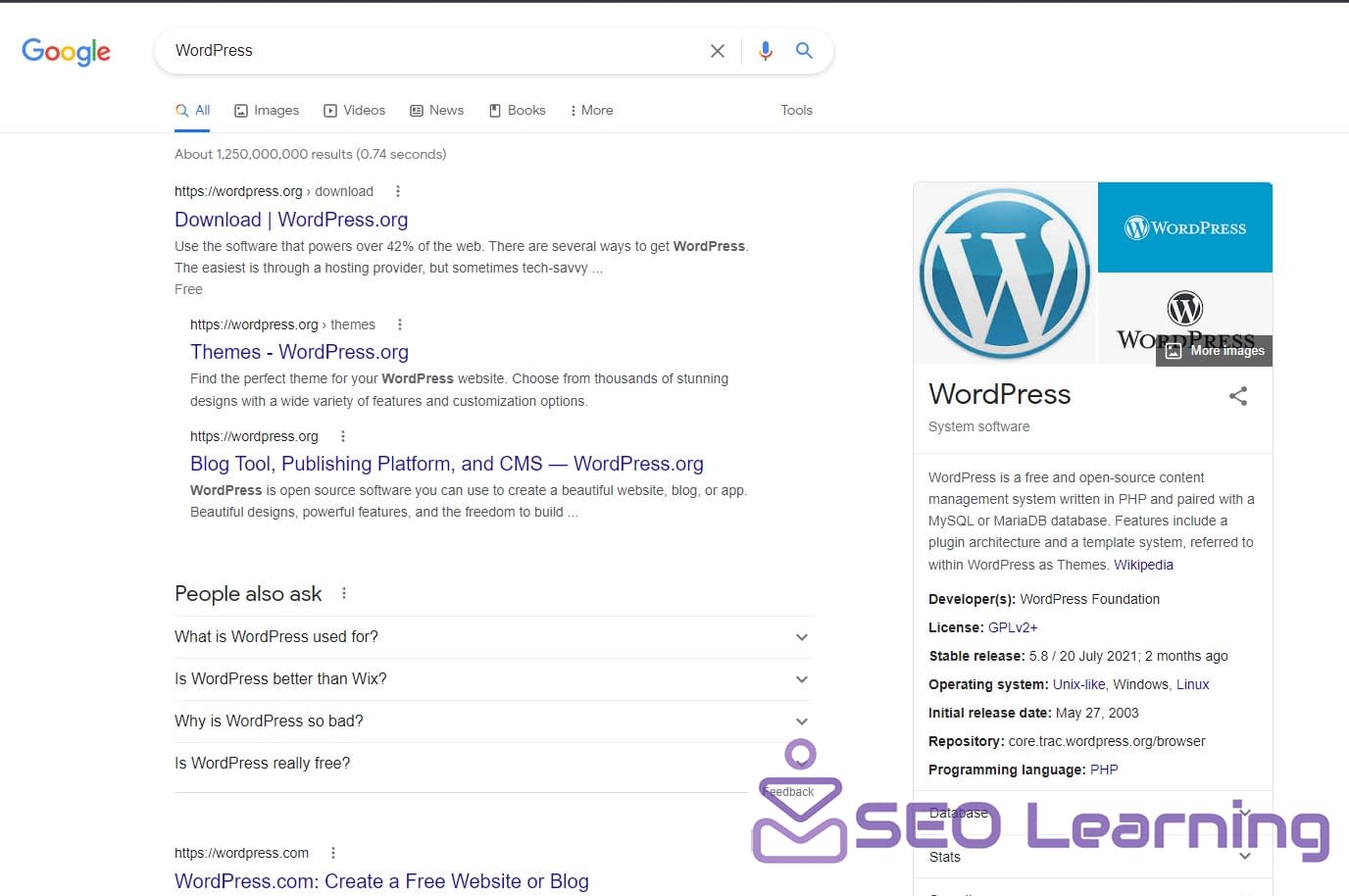This screenshot has height=896, width=1349.
Task: Expand the Stats section in knowledge panel
Action: pyautogui.click(x=1092, y=857)
